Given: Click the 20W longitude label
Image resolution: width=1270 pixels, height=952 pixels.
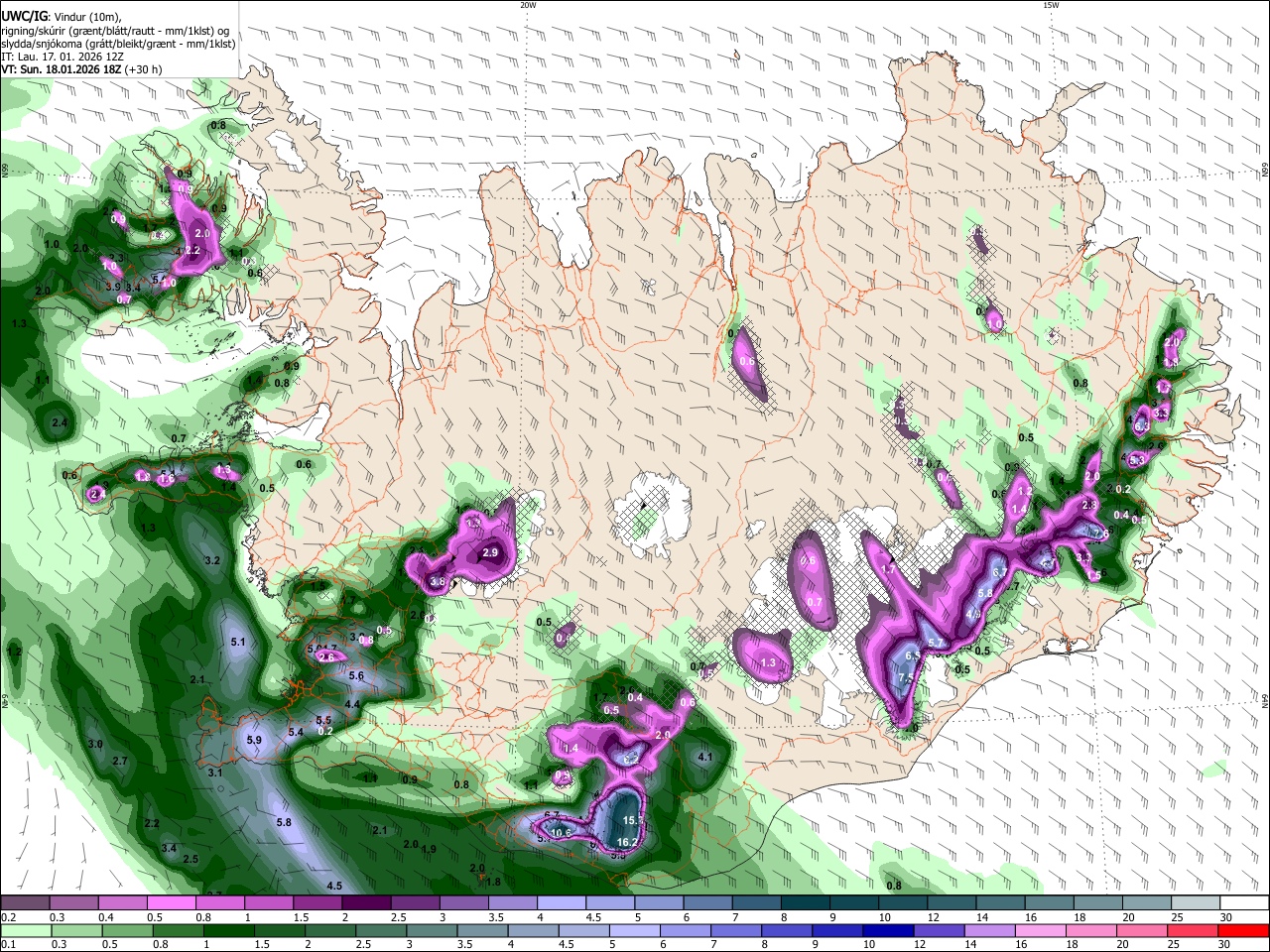Looking at the screenshot, I should (529, 5).
